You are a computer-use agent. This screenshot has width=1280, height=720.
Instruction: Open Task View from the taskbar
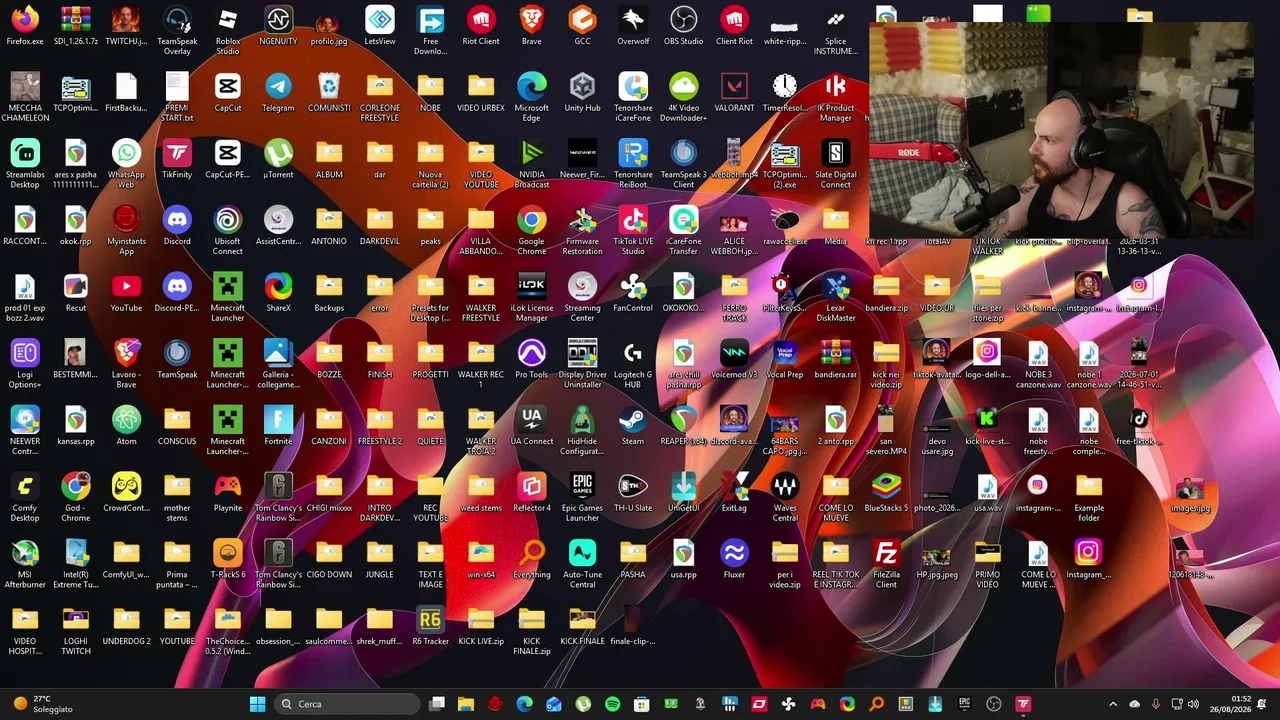pyautogui.click(x=437, y=704)
